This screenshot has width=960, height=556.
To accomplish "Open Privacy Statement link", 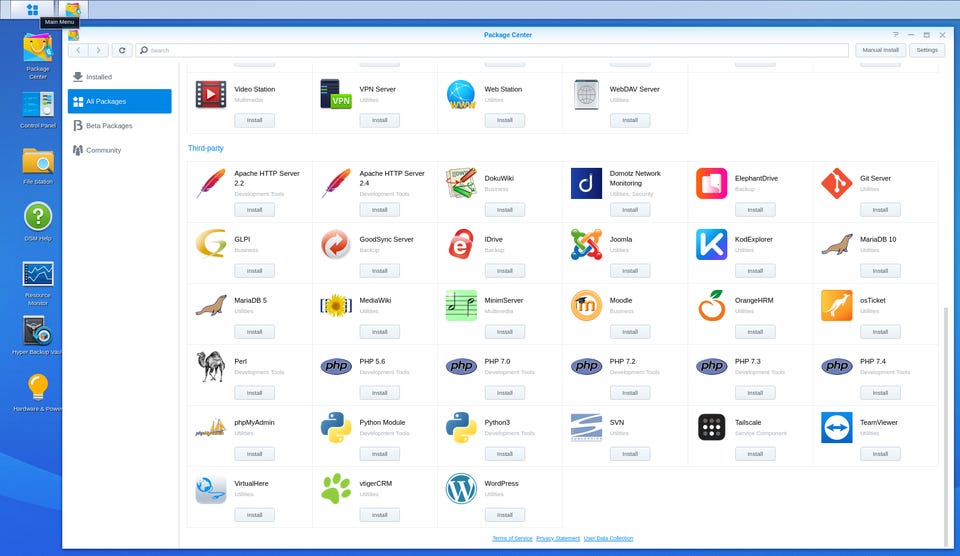I will click(x=558, y=539).
